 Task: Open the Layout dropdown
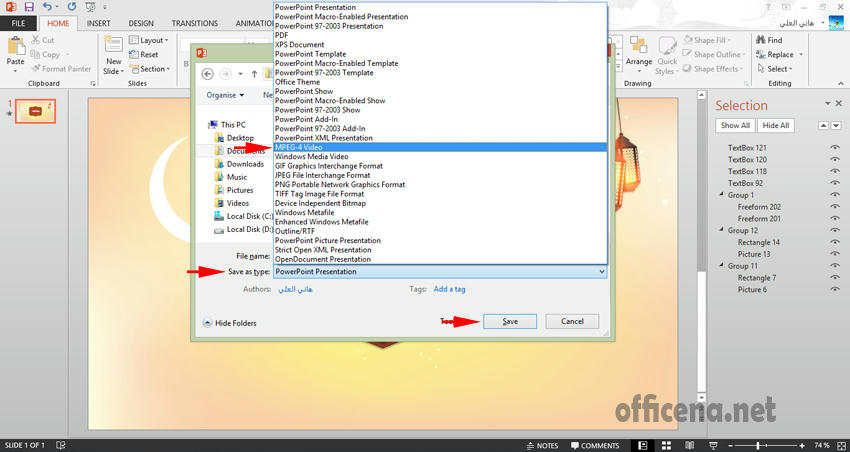(149, 40)
